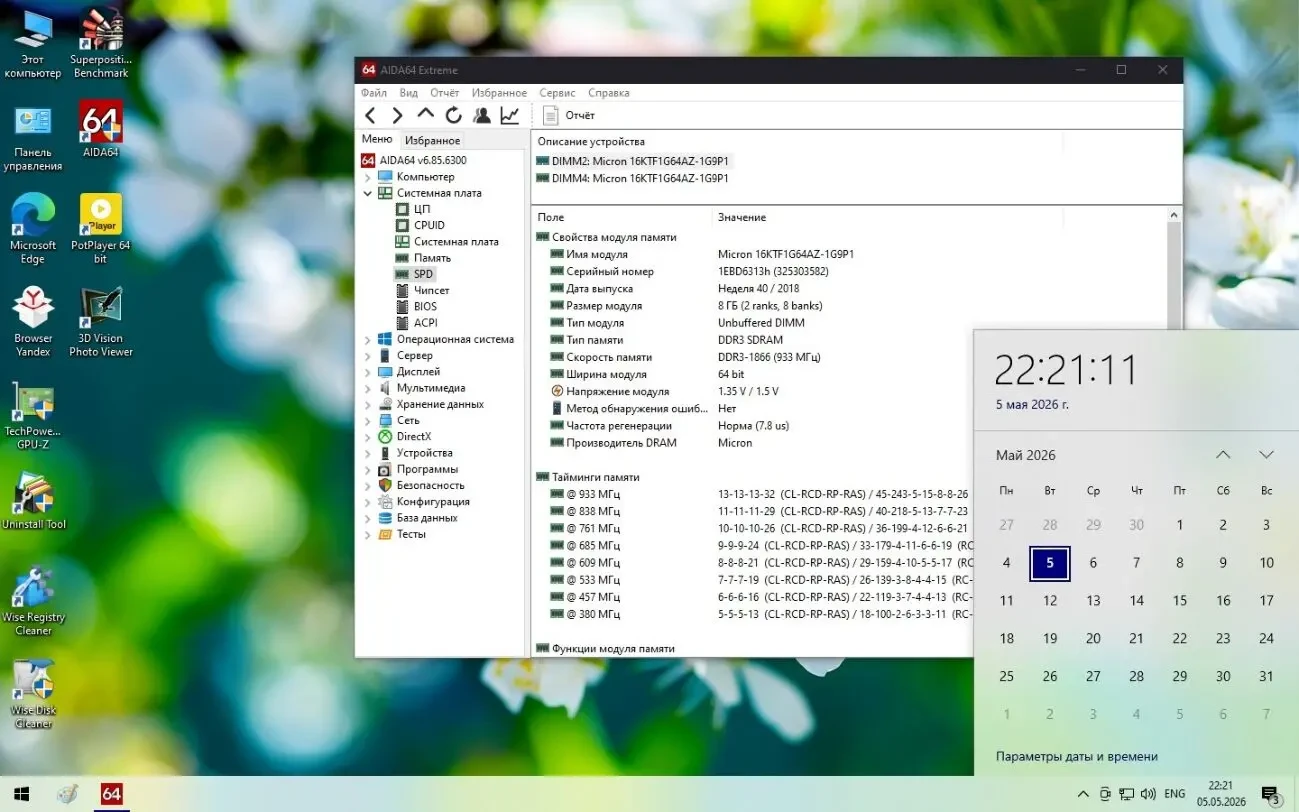Open the Windows Start menu

click(20, 794)
